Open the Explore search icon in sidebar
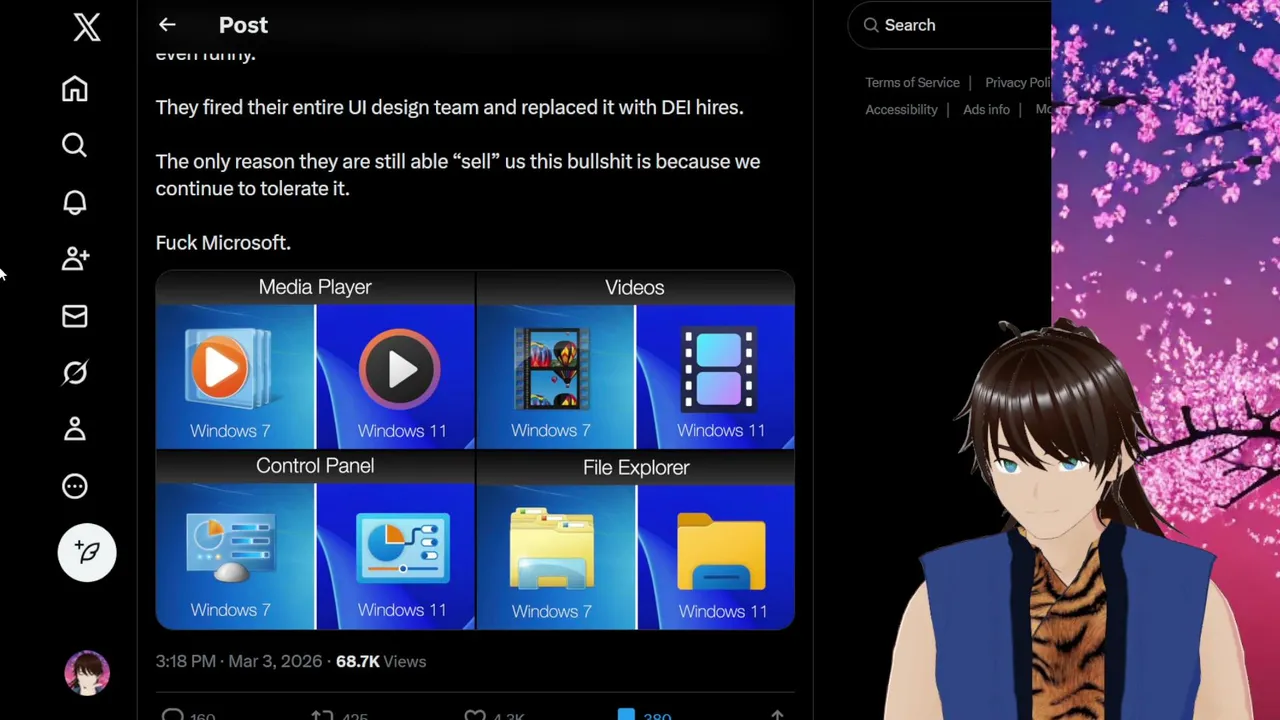 pos(75,146)
